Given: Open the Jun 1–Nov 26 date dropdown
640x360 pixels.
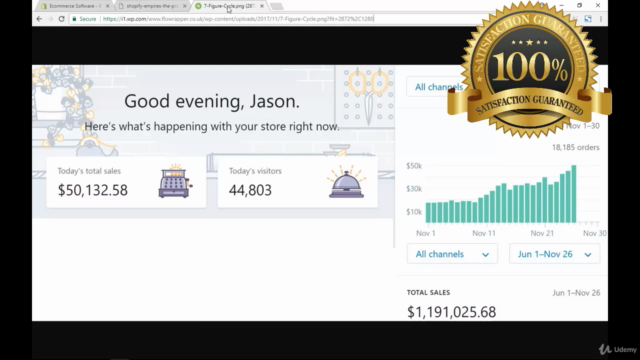Looking at the screenshot, I should click(x=554, y=254).
